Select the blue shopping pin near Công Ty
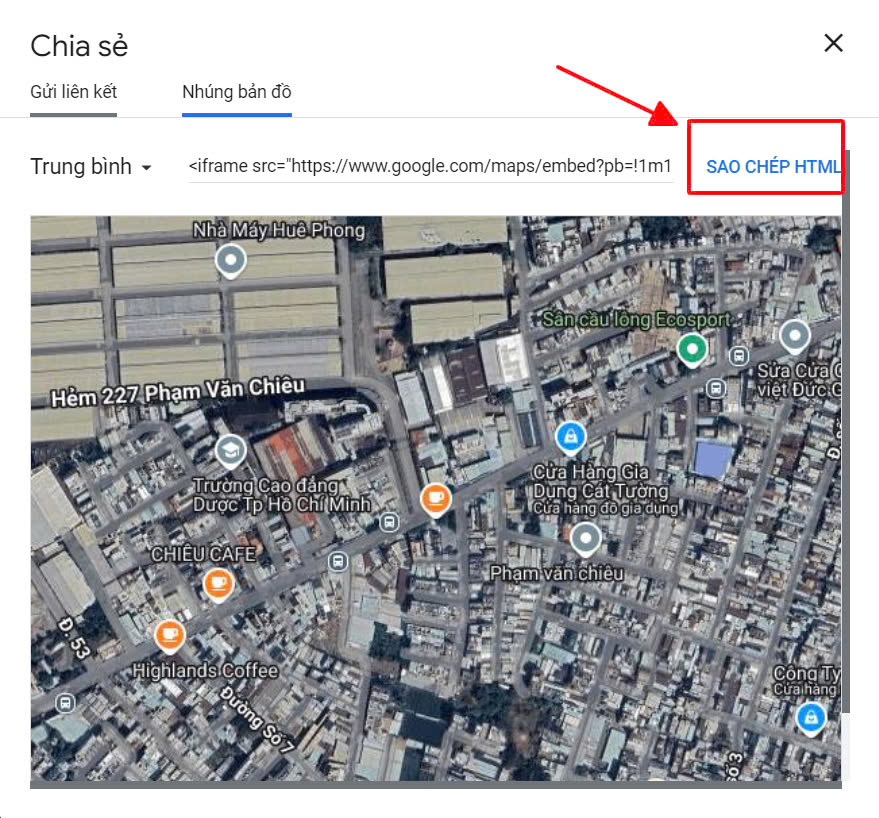The width and height of the screenshot is (879, 818). pos(811,719)
